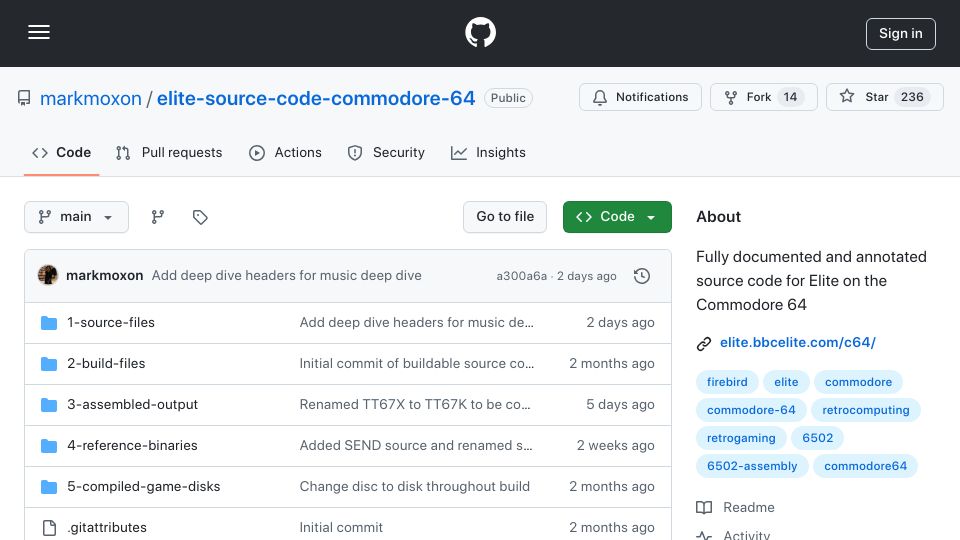Select the 6502-assembly topic tag
This screenshot has height=540, width=960.
tap(752, 467)
